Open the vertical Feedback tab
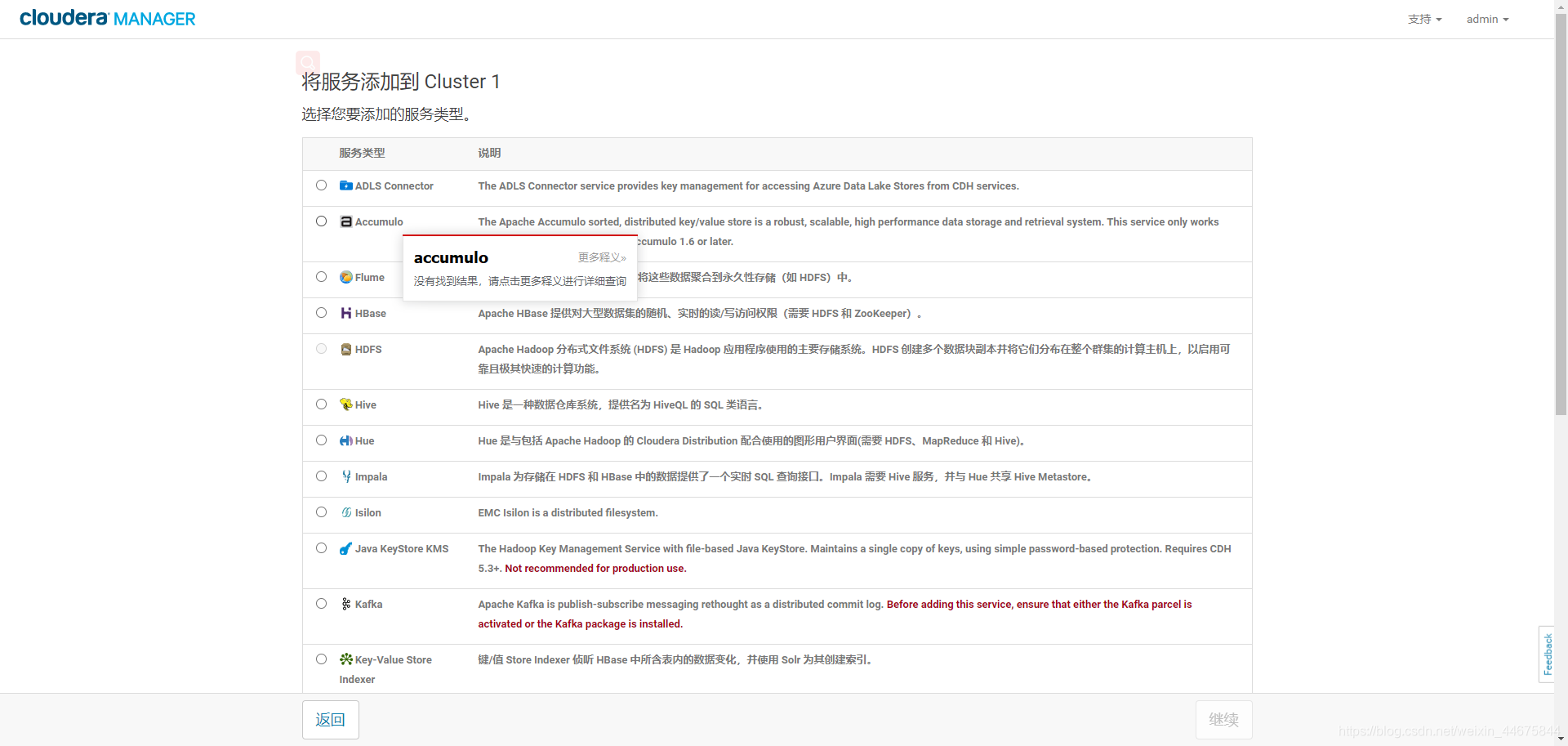Viewport: 1568px width, 746px height. (1547, 654)
